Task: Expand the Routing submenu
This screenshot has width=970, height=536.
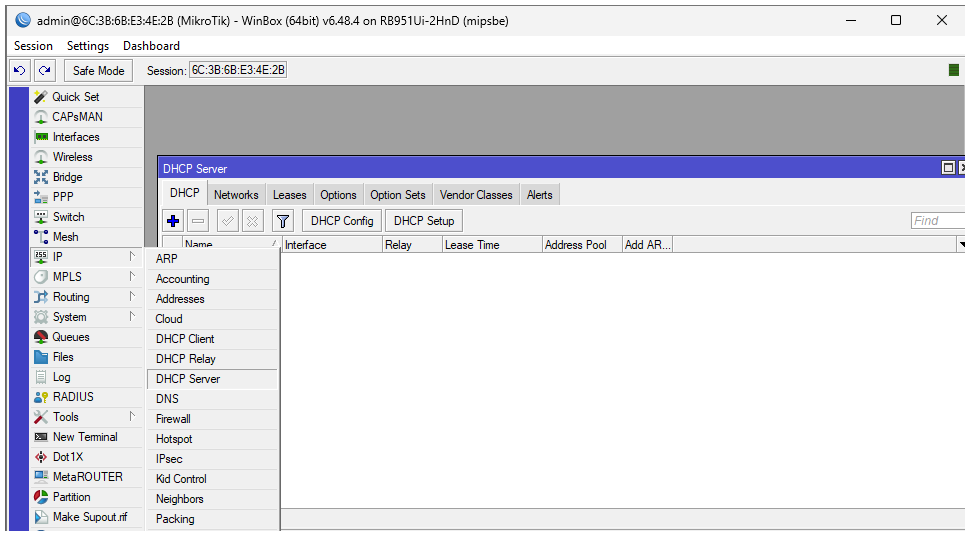Action: 132,296
